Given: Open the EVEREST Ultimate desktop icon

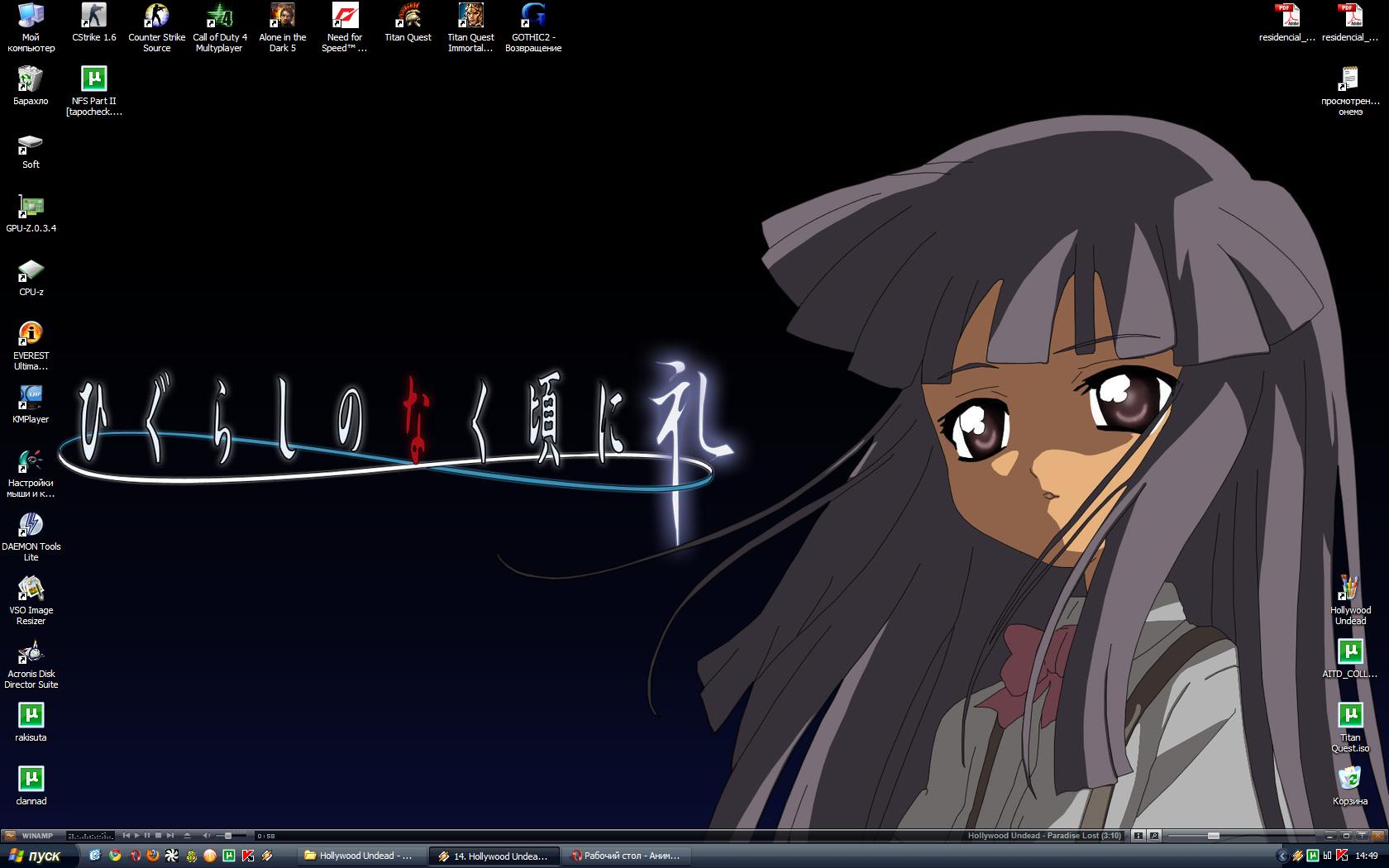Looking at the screenshot, I should [31, 334].
